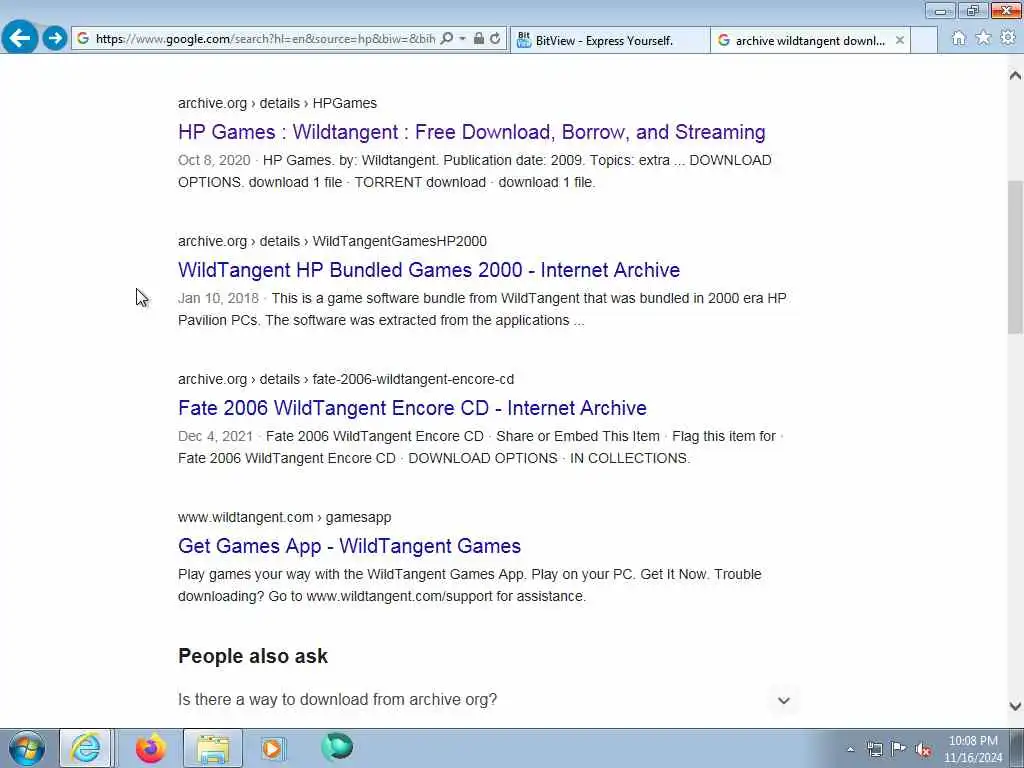
Task: Go to the browser Home icon
Action: click(x=958, y=39)
